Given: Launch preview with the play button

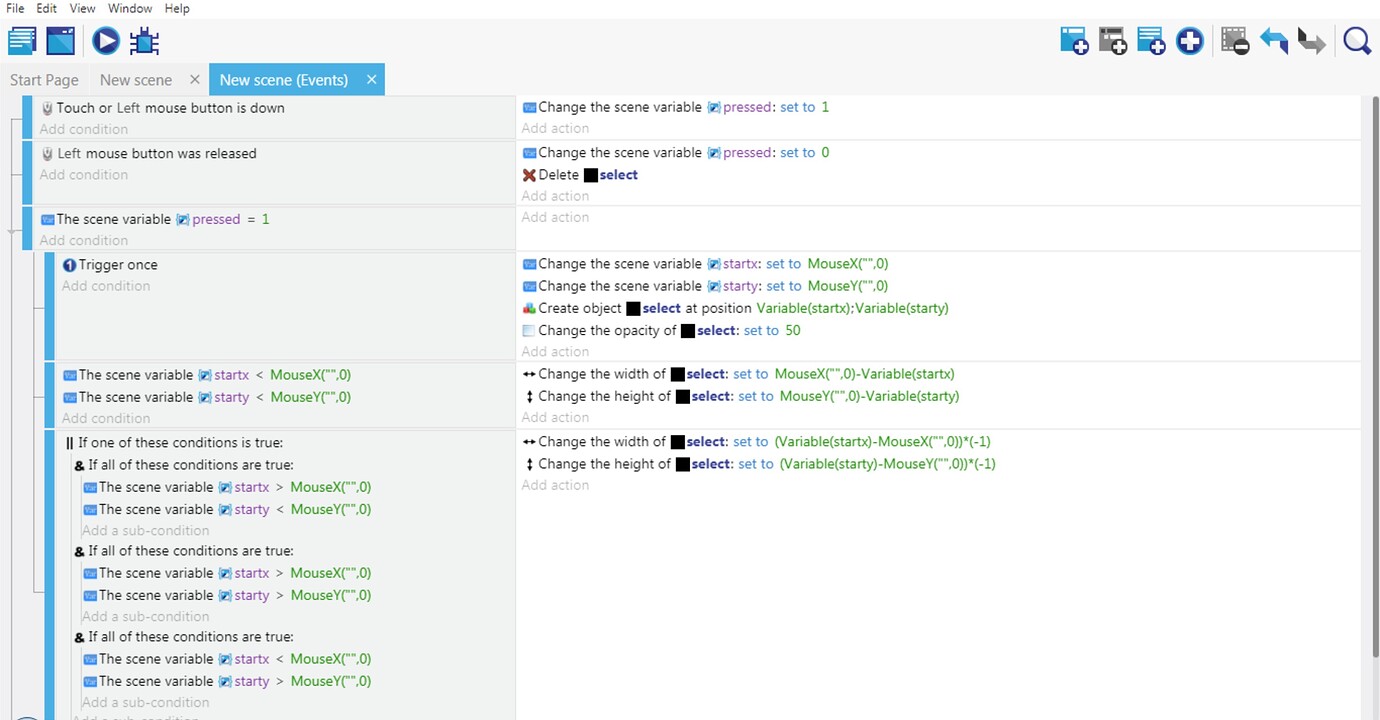Looking at the screenshot, I should (106, 41).
